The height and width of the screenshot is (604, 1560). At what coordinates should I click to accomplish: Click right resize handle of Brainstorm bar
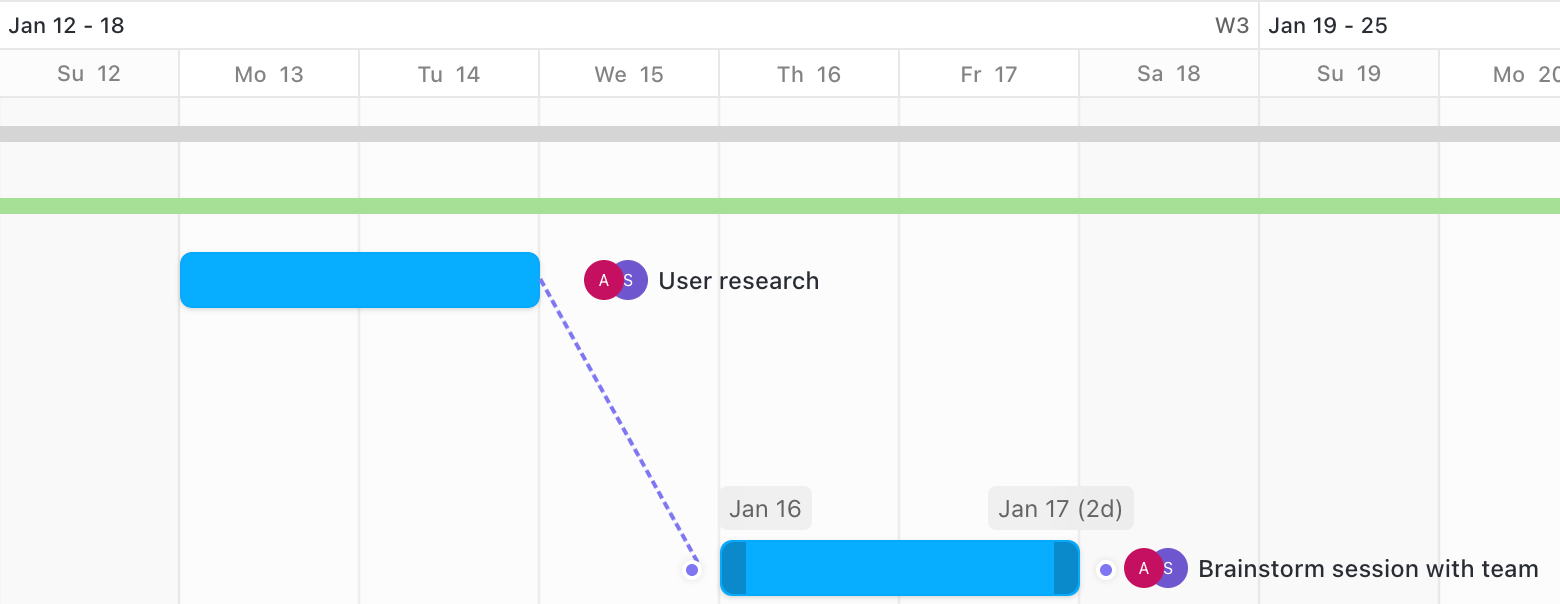[x=1066, y=568]
